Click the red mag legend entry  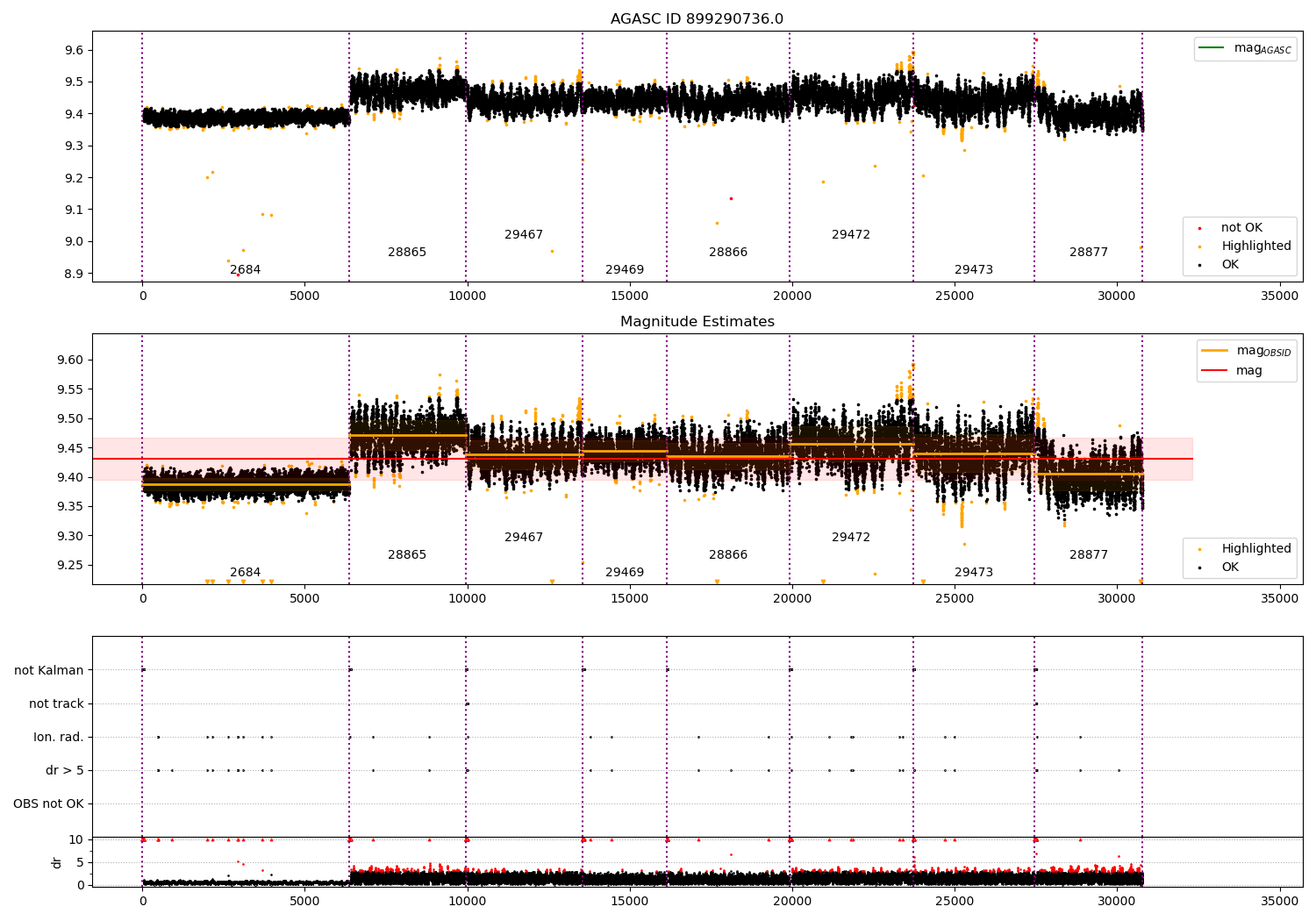[1232, 371]
